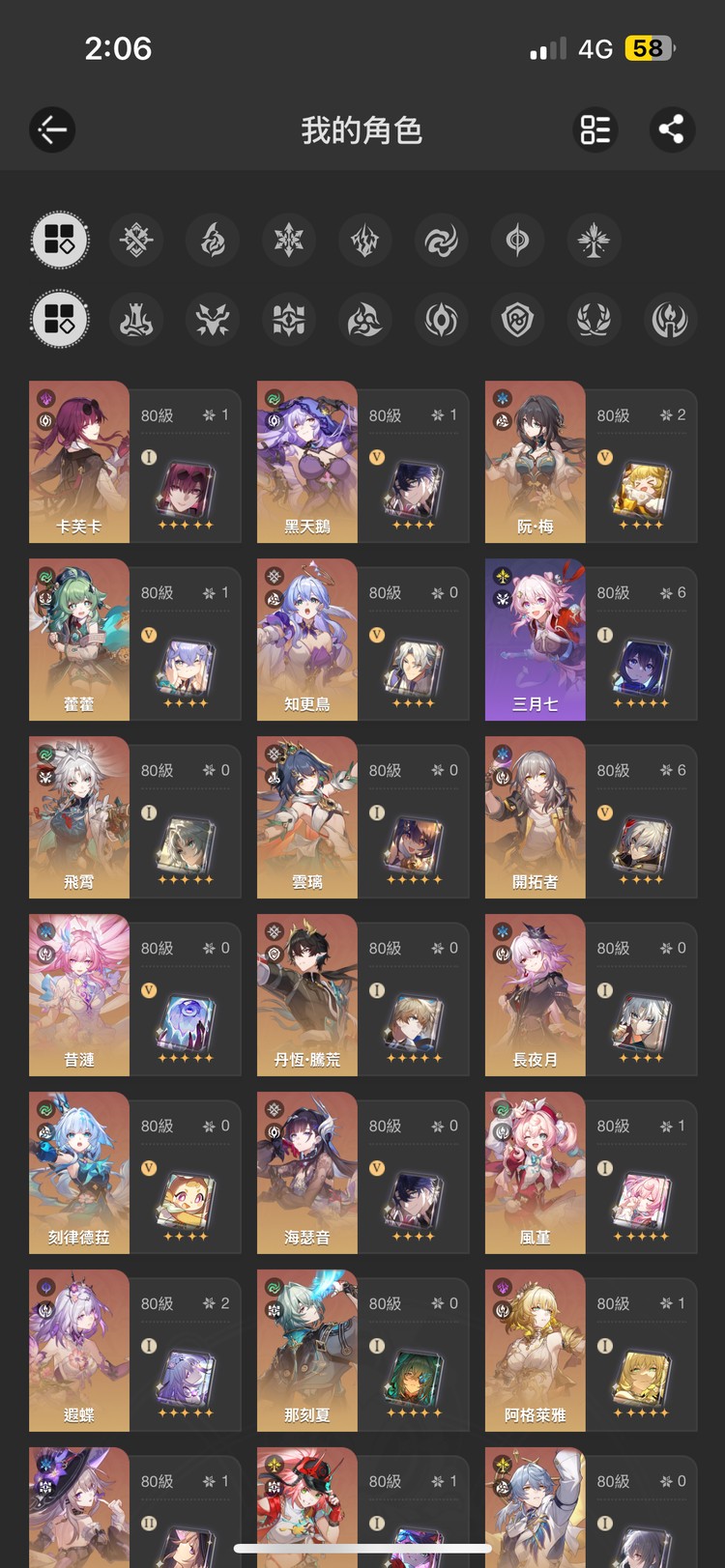Filter characters by Imaginary element
Image resolution: width=725 pixels, height=1568 pixels.
tap(594, 240)
